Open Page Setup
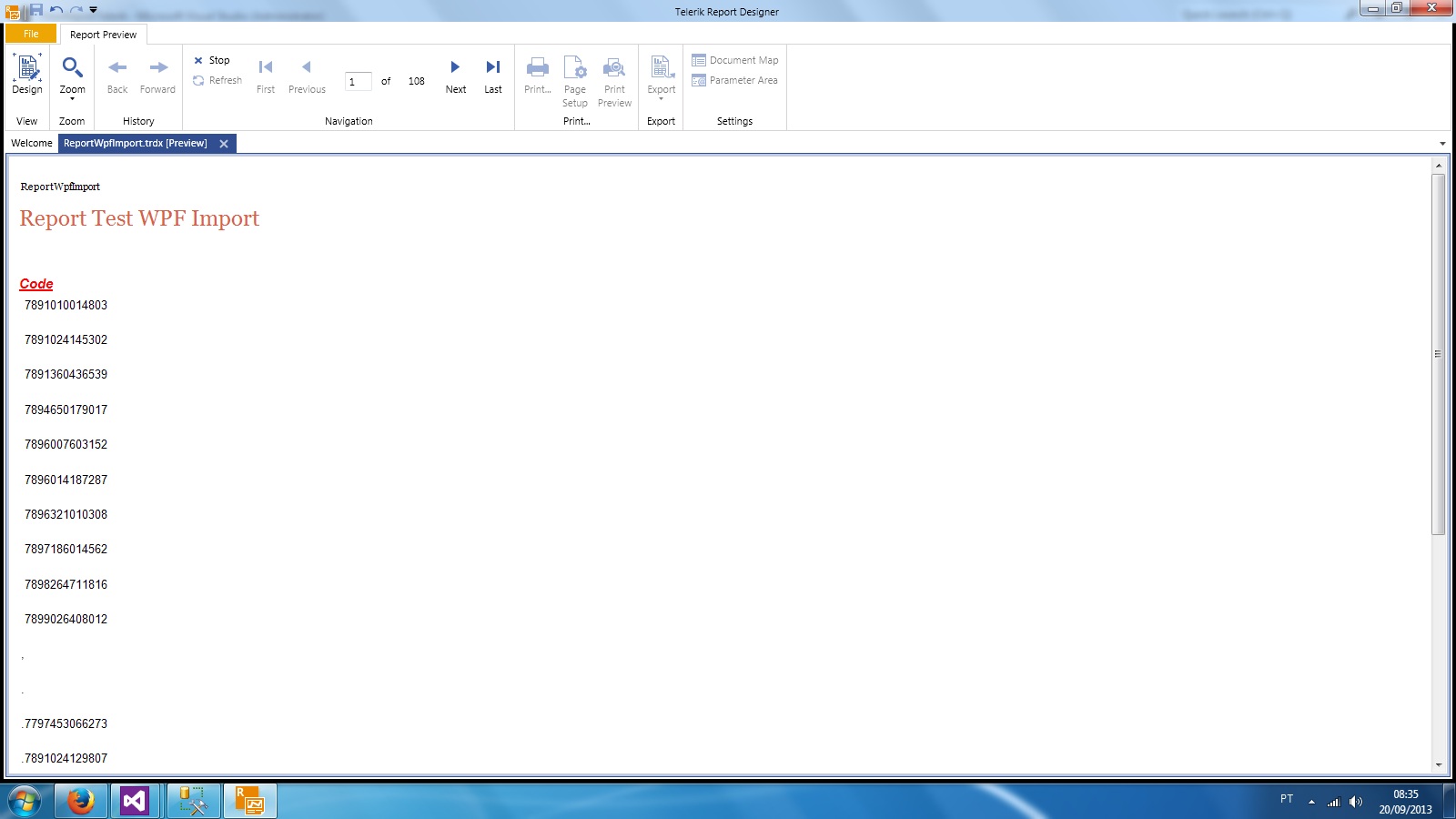1456x819 pixels. pyautogui.click(x=575, y=82)
